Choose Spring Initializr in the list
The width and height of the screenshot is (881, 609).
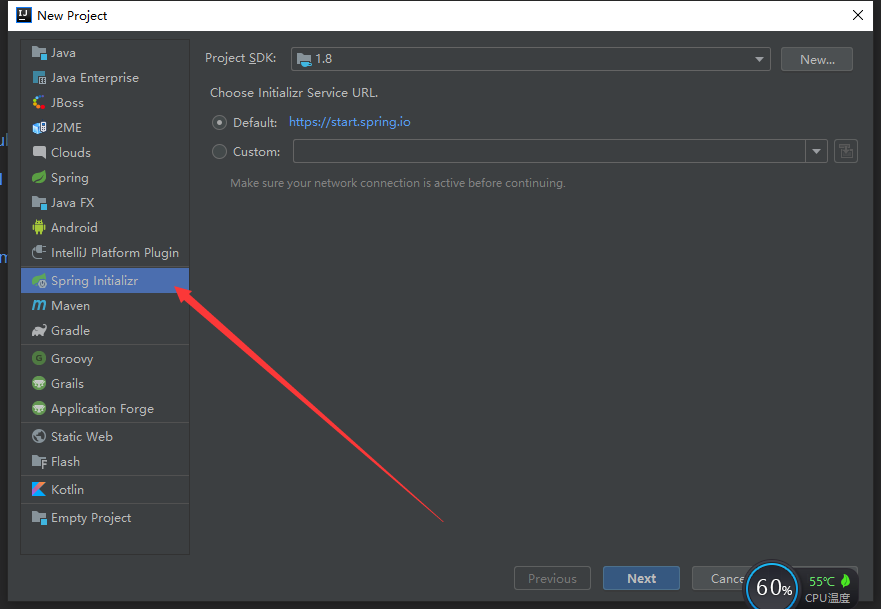(105, 280)
